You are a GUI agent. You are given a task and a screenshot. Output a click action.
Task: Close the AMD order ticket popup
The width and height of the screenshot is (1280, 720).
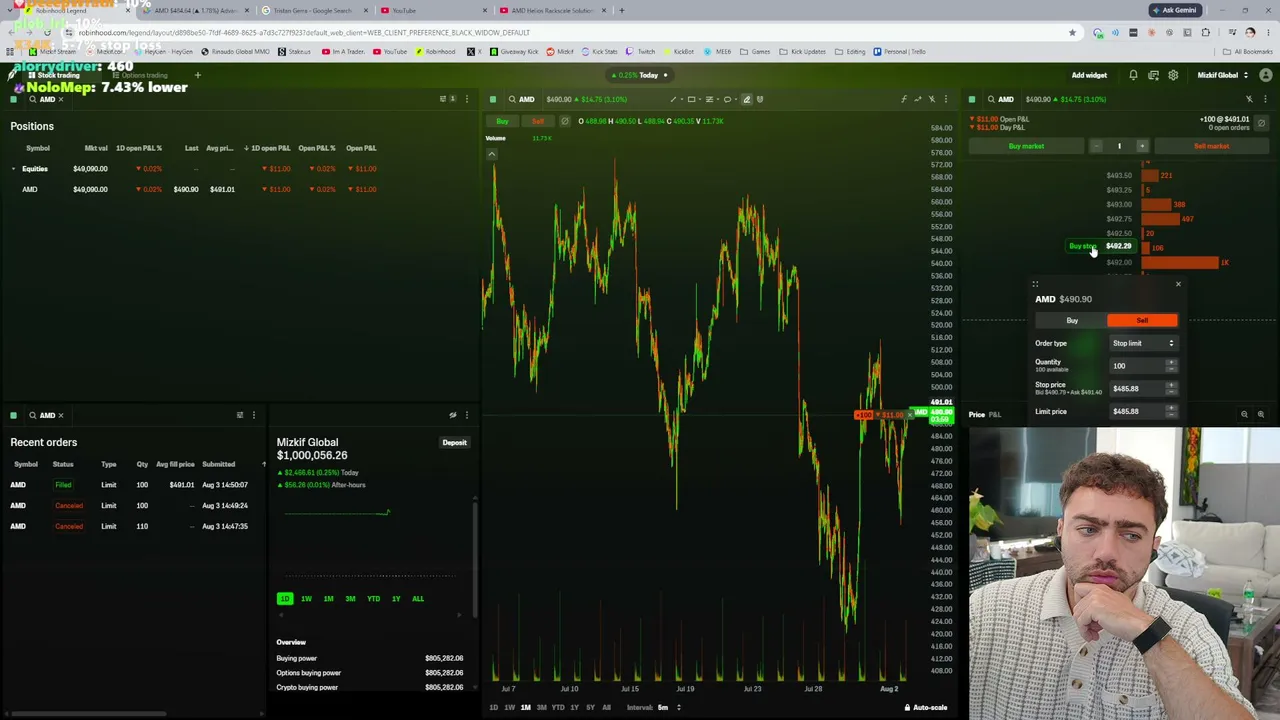click(x=1178, y=284)
